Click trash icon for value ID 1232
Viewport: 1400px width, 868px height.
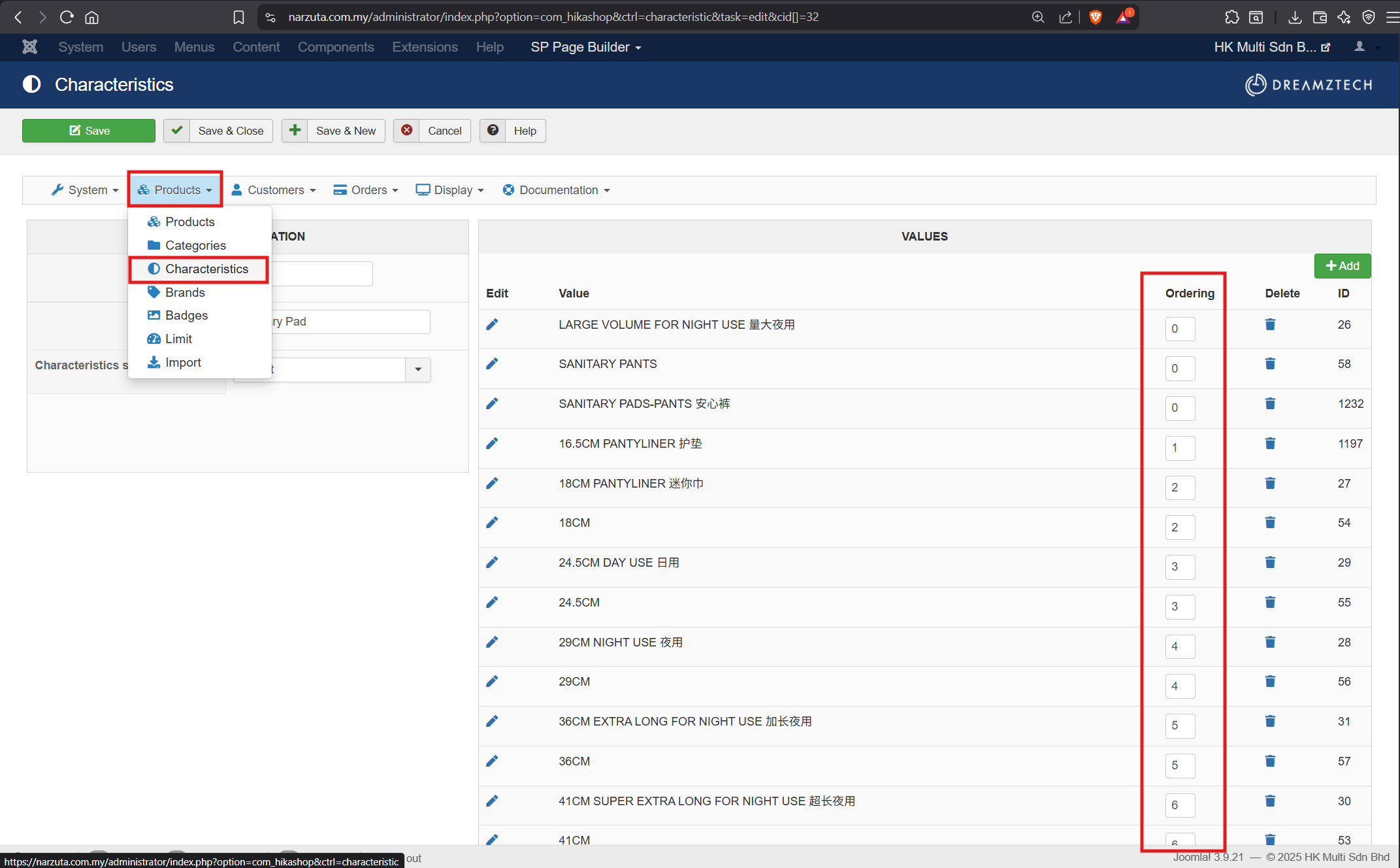(x=1270, y=403)
